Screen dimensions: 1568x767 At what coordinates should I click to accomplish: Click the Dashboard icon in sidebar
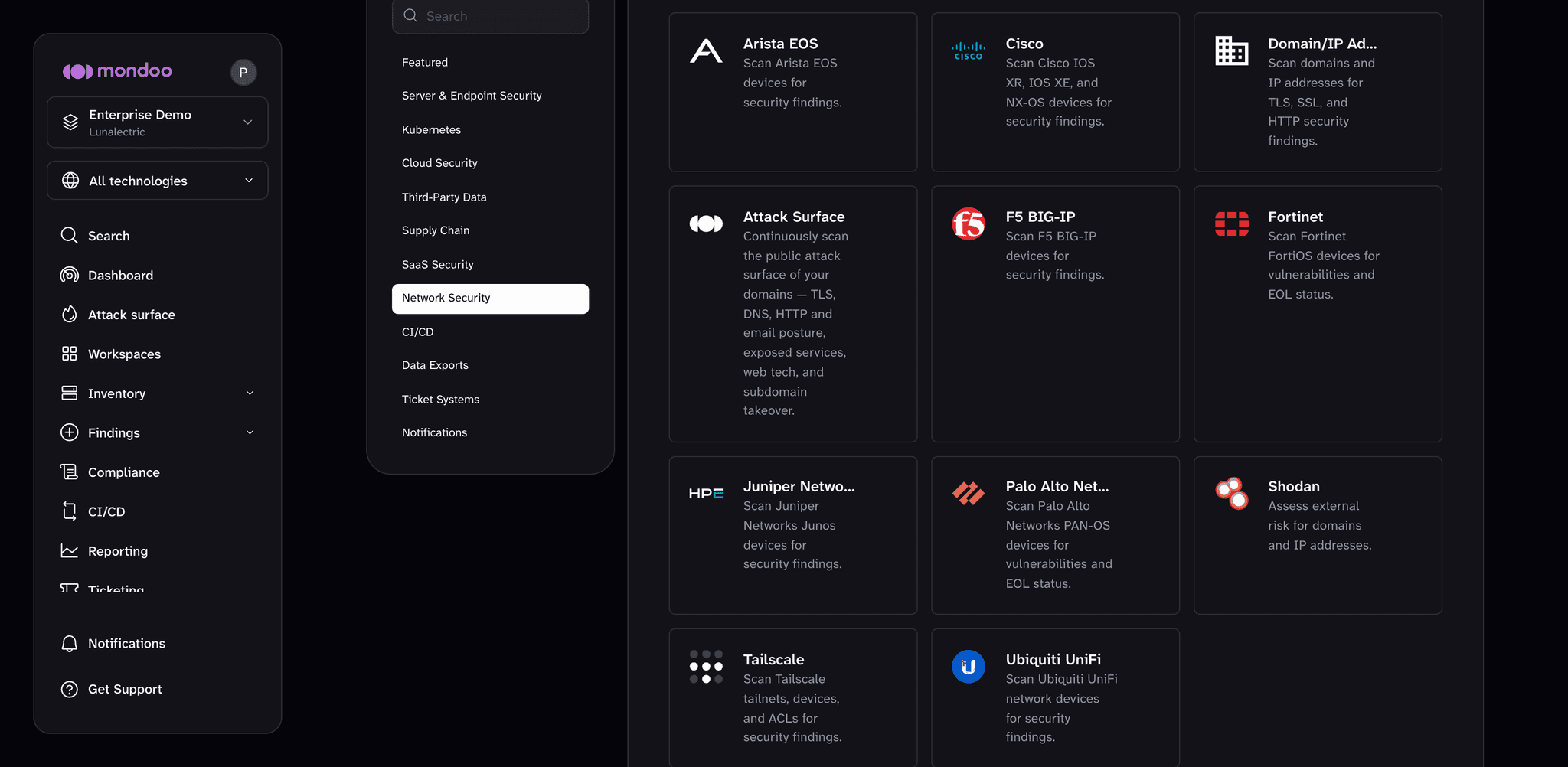coord(69,275)
